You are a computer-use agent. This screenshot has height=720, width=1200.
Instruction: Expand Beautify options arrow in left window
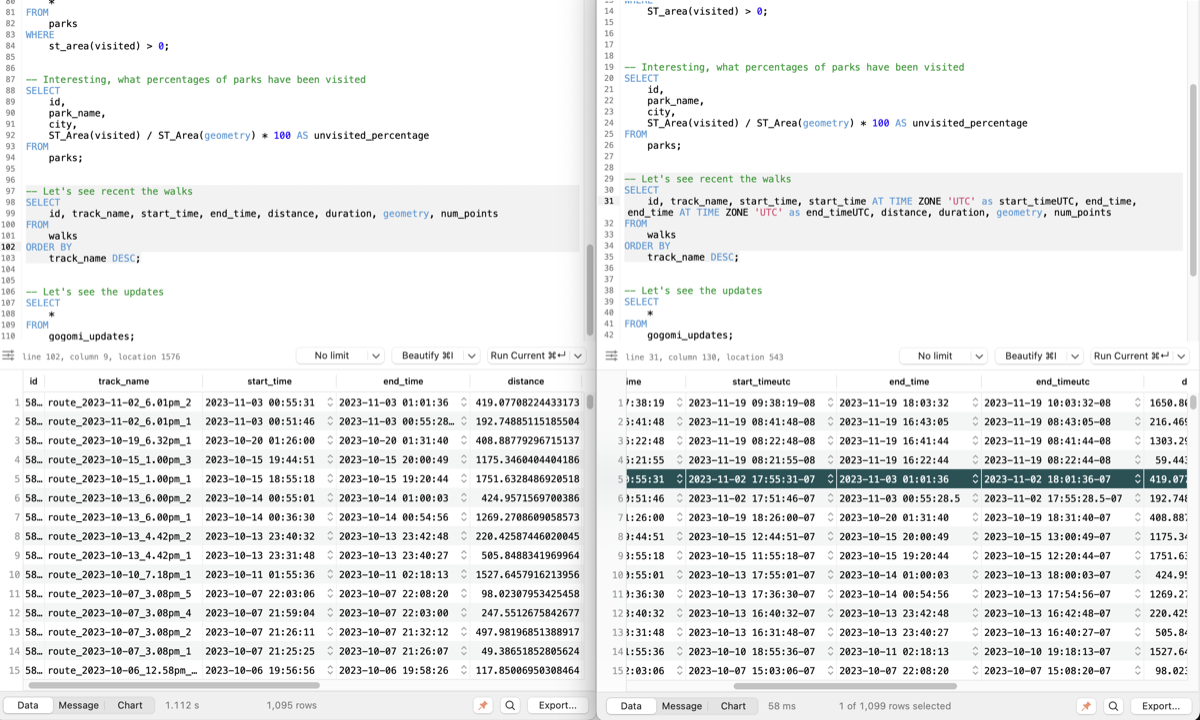(472, 356)
